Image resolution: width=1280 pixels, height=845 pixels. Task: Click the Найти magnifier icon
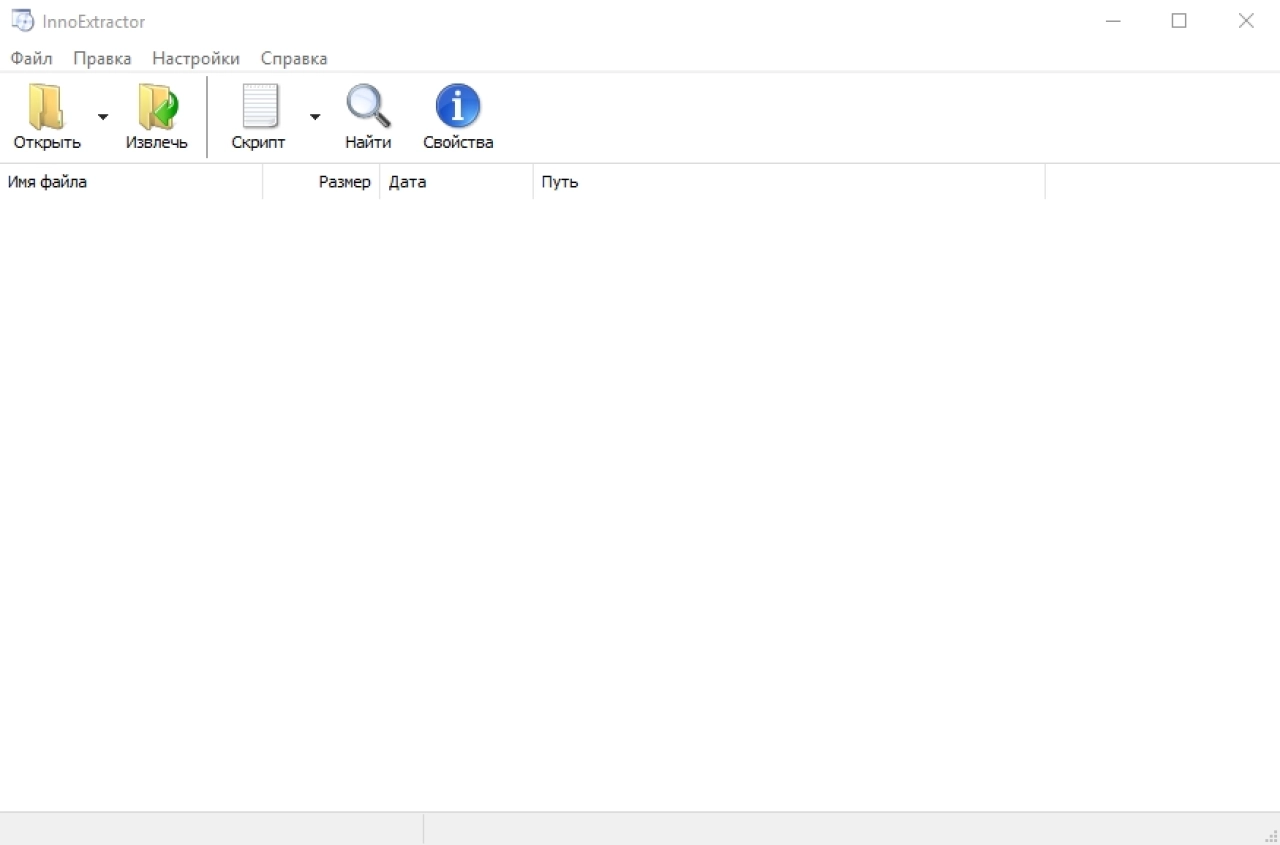[x=368, y=106]
